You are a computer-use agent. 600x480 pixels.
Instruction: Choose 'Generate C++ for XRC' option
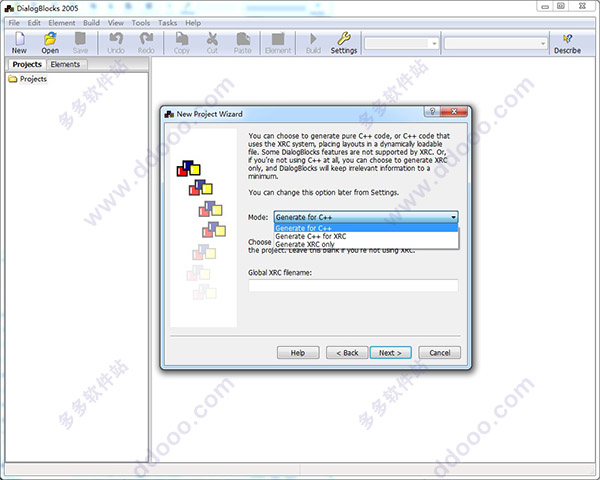click(366, 236)
